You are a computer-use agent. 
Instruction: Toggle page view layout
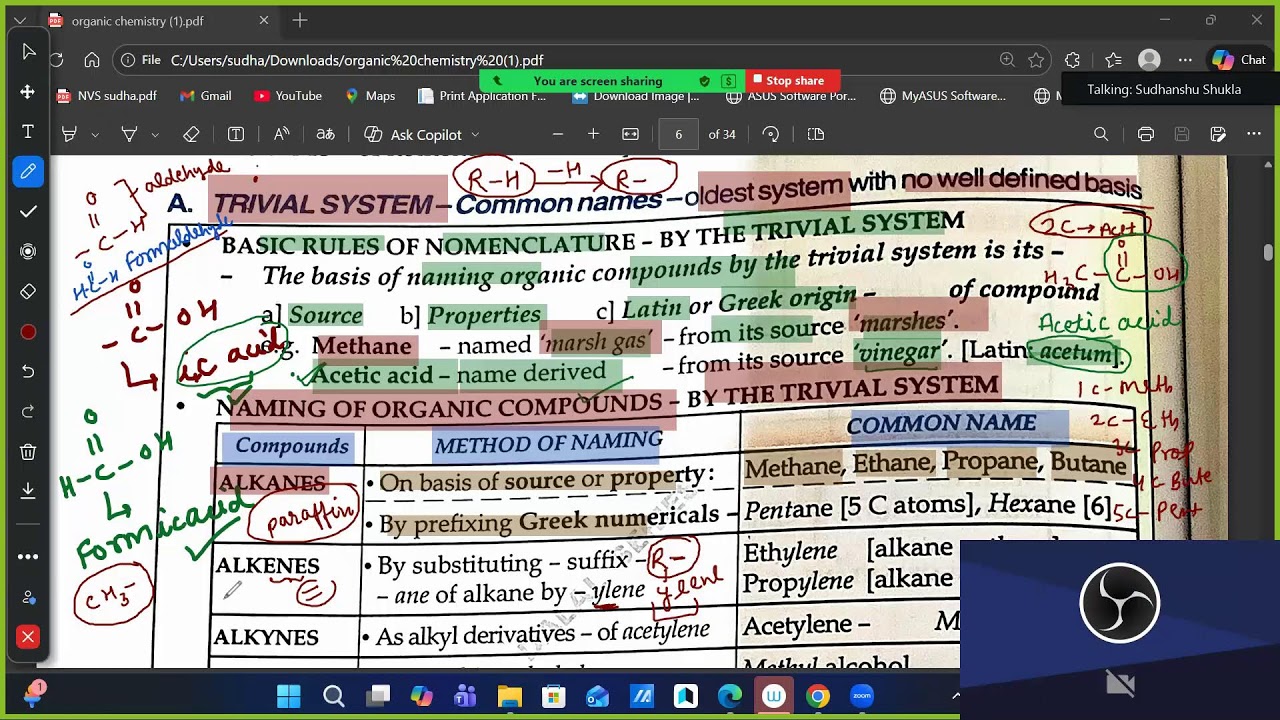(816, 134)
